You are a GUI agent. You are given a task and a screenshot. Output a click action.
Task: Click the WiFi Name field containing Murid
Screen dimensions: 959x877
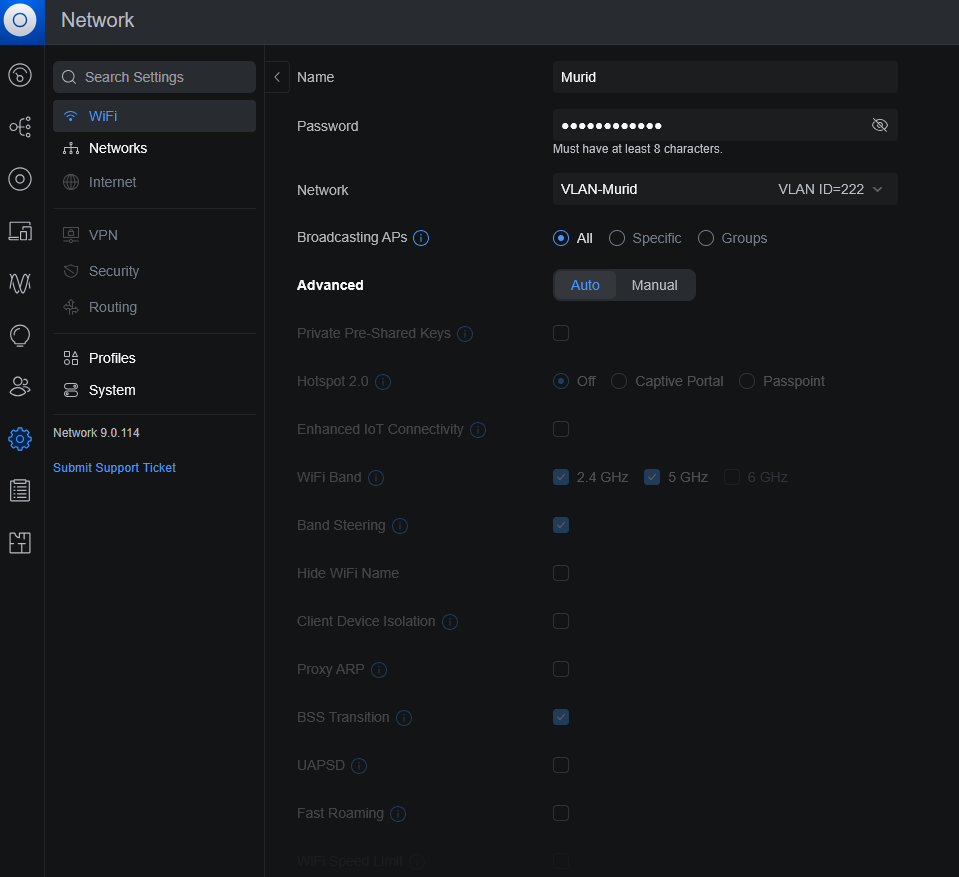coord(724,77)
